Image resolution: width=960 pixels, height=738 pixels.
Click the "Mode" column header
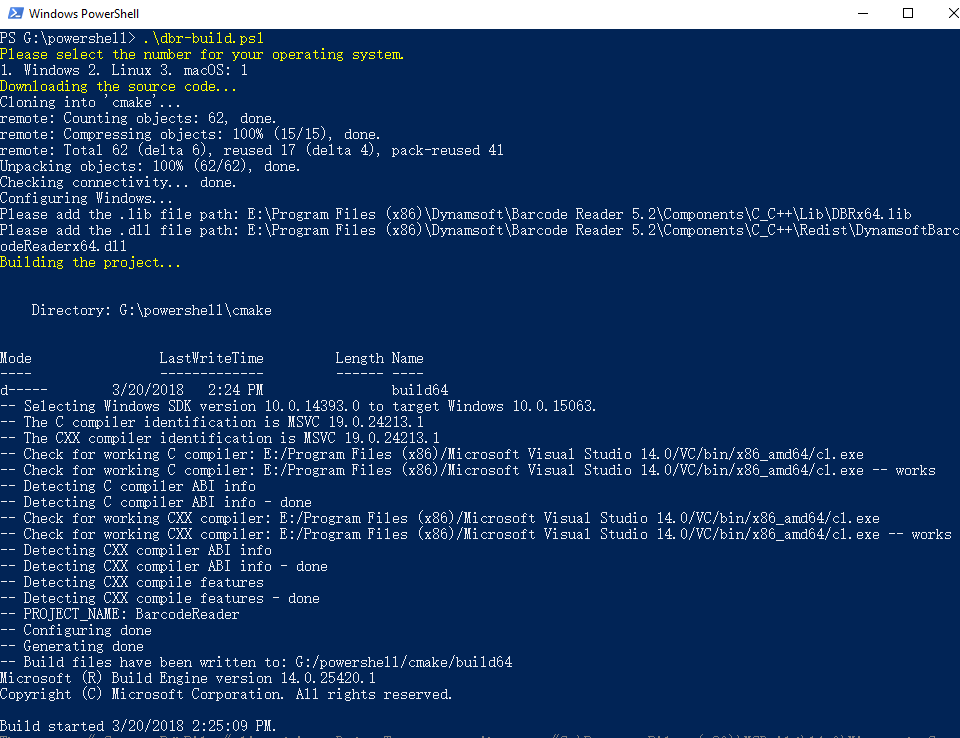click(x=16, y=358)
